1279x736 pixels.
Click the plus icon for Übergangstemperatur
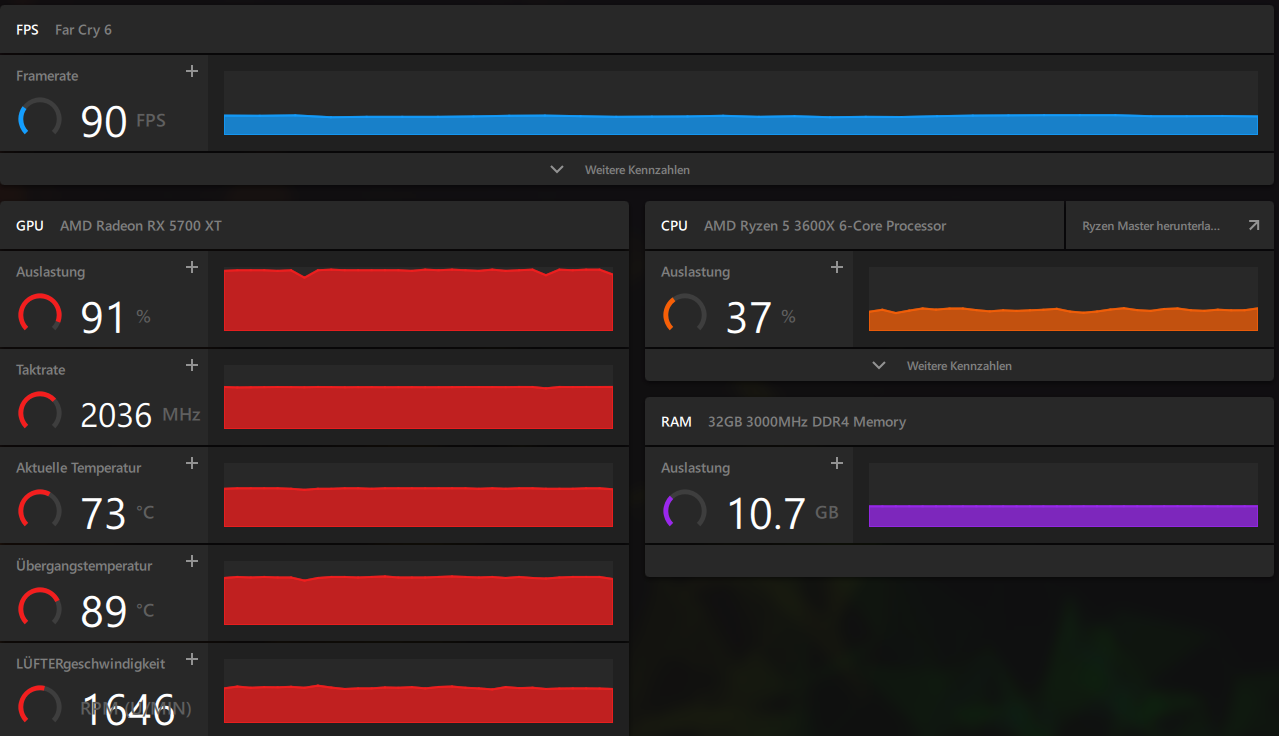click(x=193, y=561)
